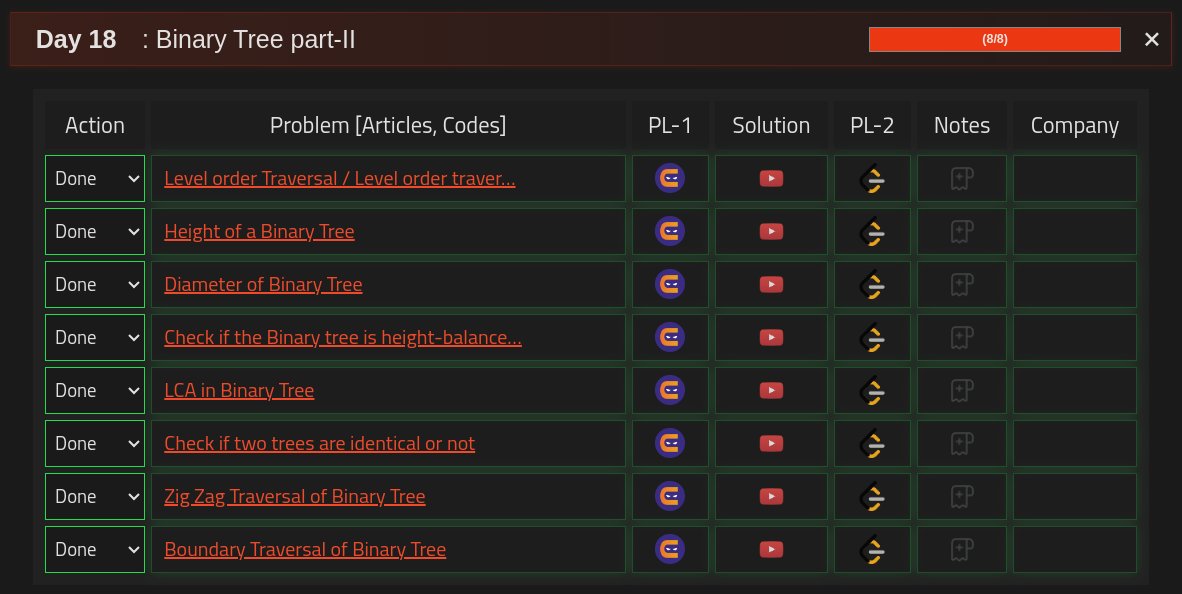The width and height of the screenshot is (1182, 594).
Task: Click the PL-1 column header
Action: coord(670,125)
